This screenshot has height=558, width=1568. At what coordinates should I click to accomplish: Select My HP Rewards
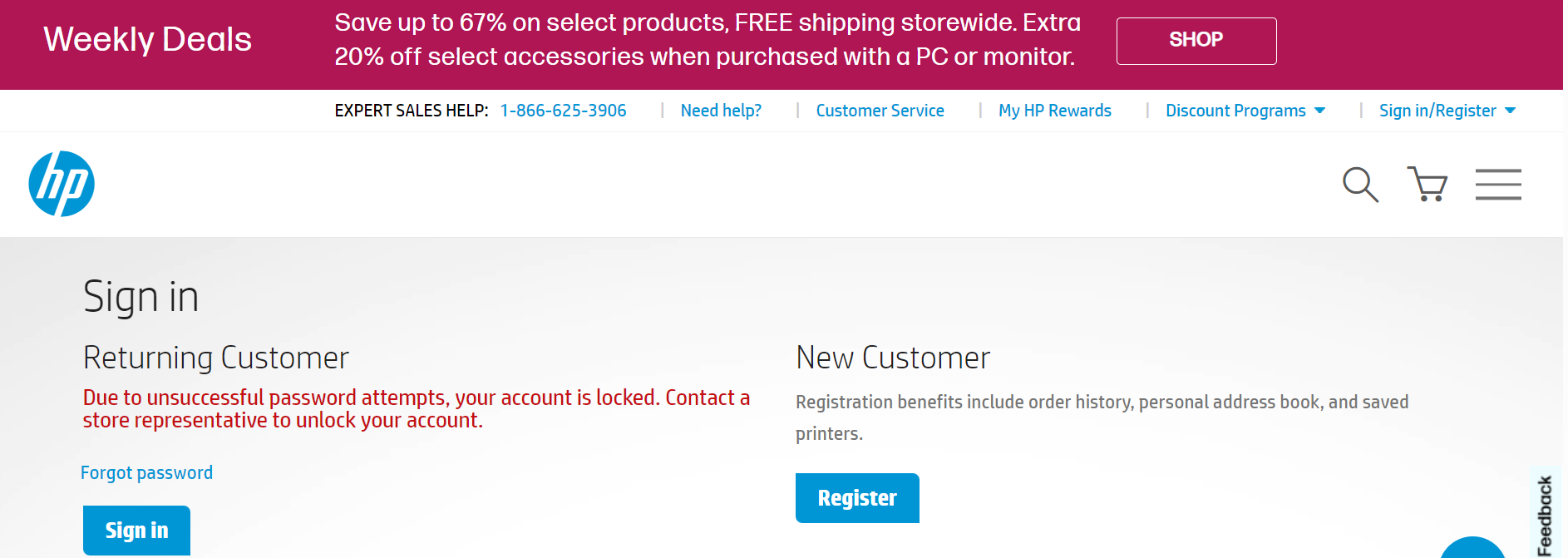1055,110
